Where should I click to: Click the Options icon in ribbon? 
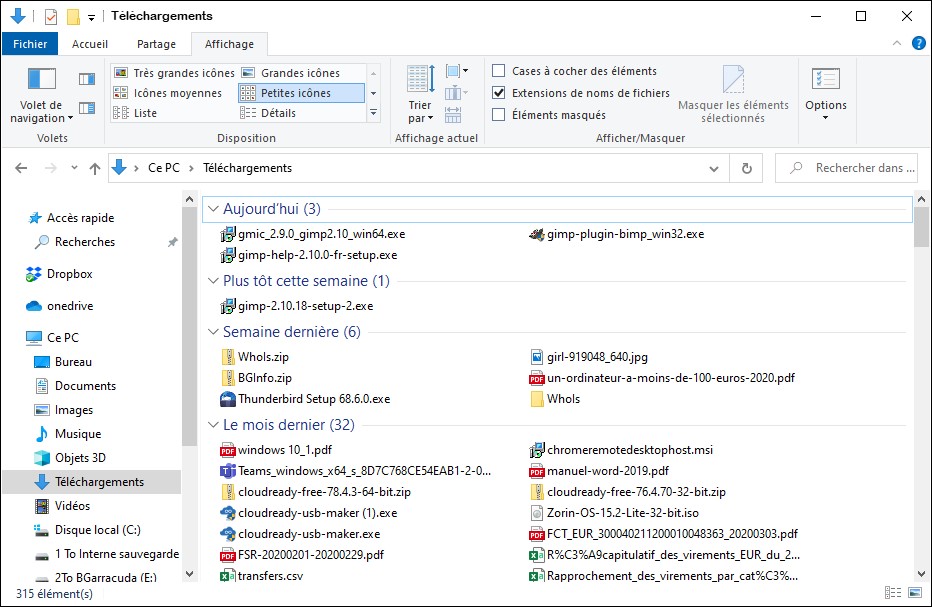(825, 80)
